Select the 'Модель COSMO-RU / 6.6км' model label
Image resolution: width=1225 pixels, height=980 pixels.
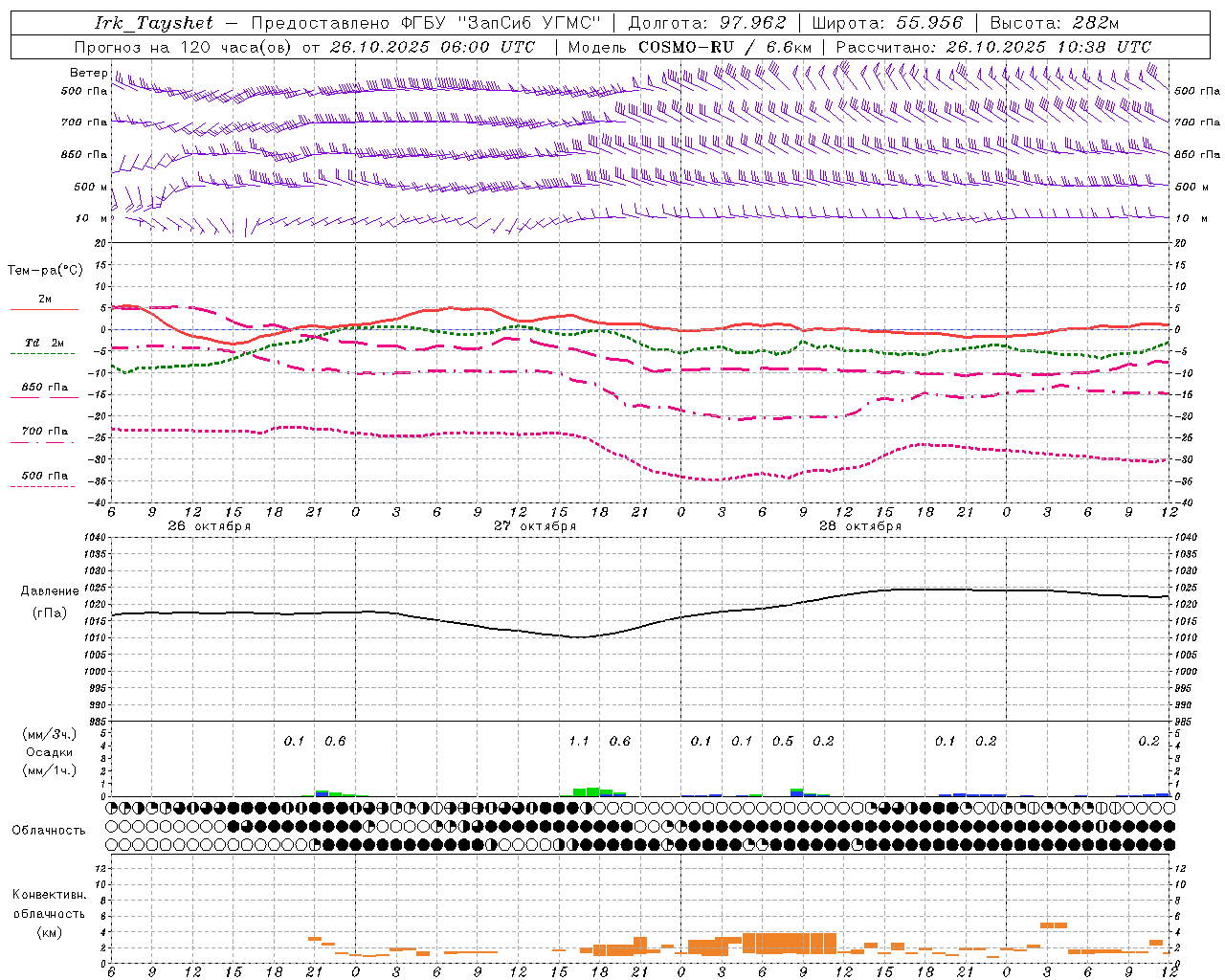point(690,47)
